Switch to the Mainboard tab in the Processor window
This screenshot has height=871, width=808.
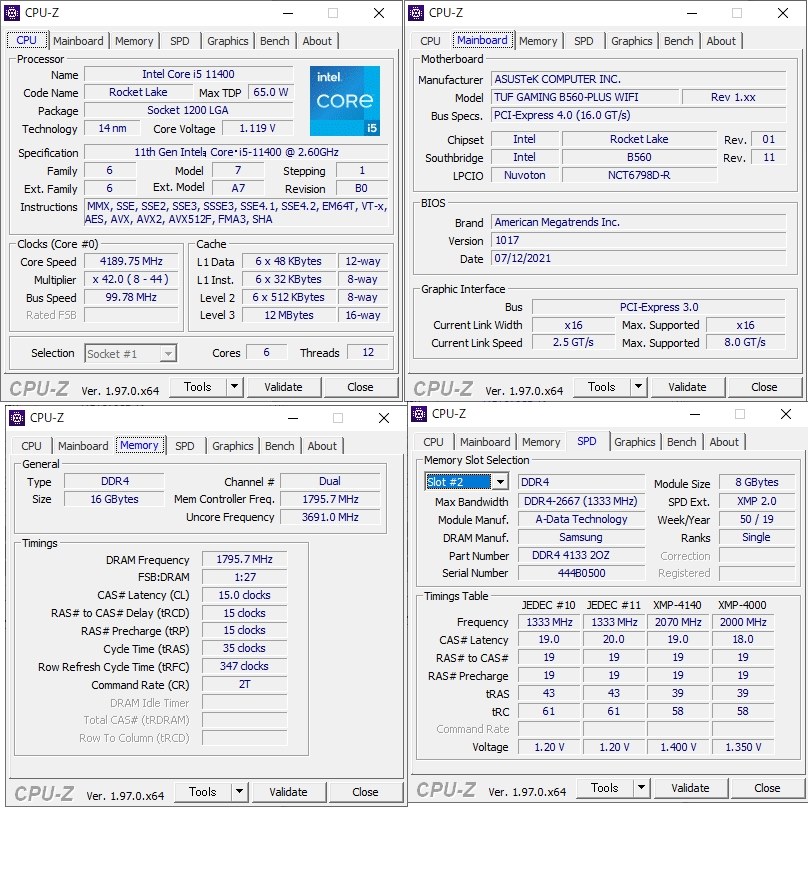78,41
